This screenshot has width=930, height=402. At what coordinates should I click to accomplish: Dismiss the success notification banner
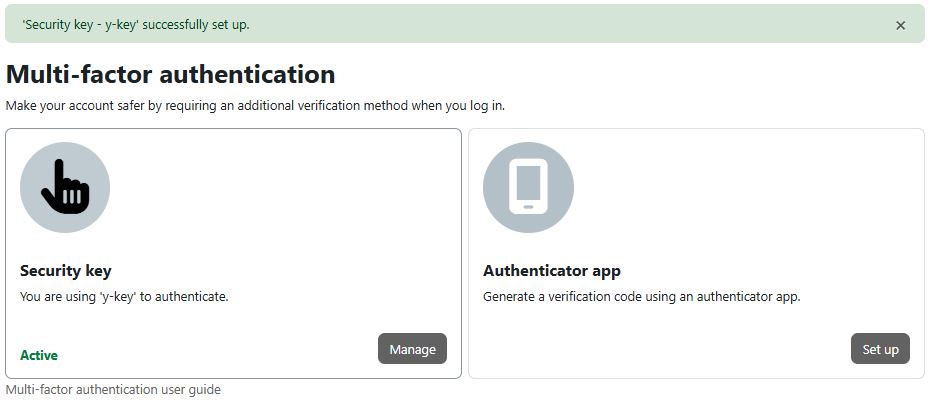pos(900,25)
